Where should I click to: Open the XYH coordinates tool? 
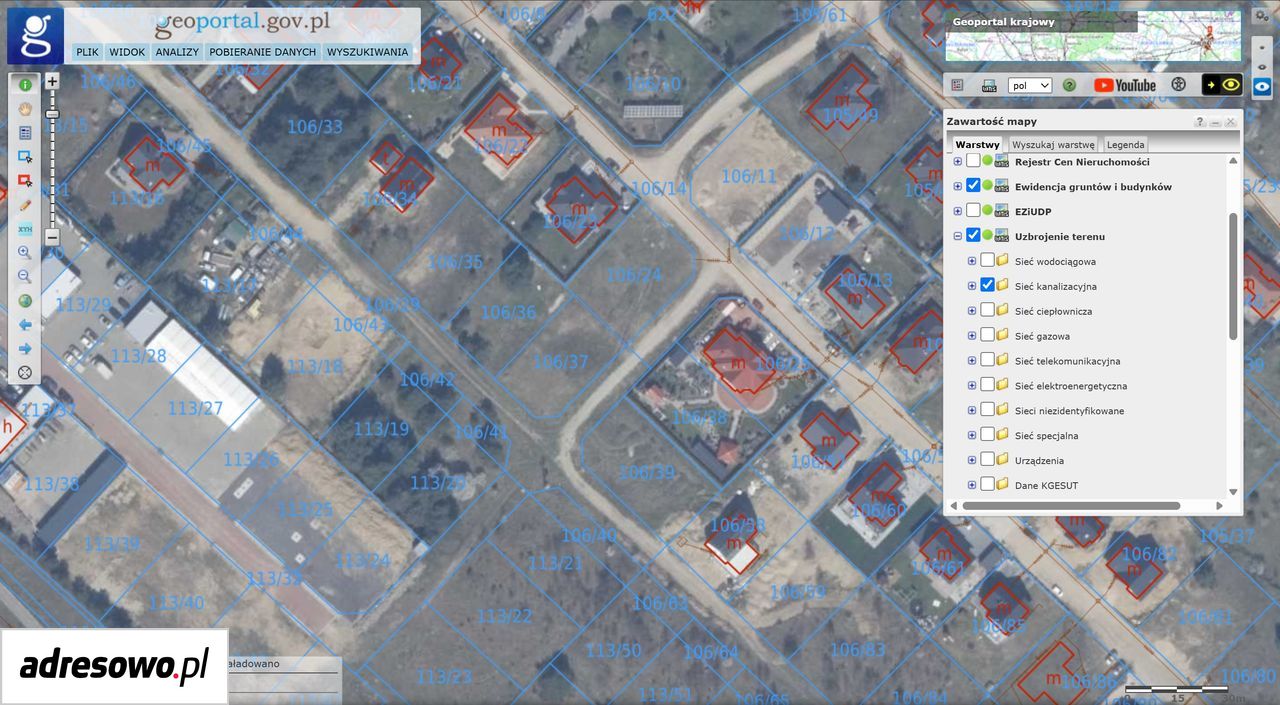(25, 229)
